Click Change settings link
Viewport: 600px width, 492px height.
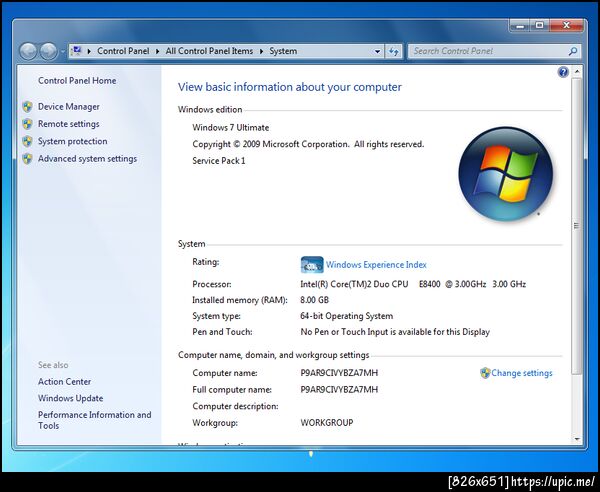522,373
